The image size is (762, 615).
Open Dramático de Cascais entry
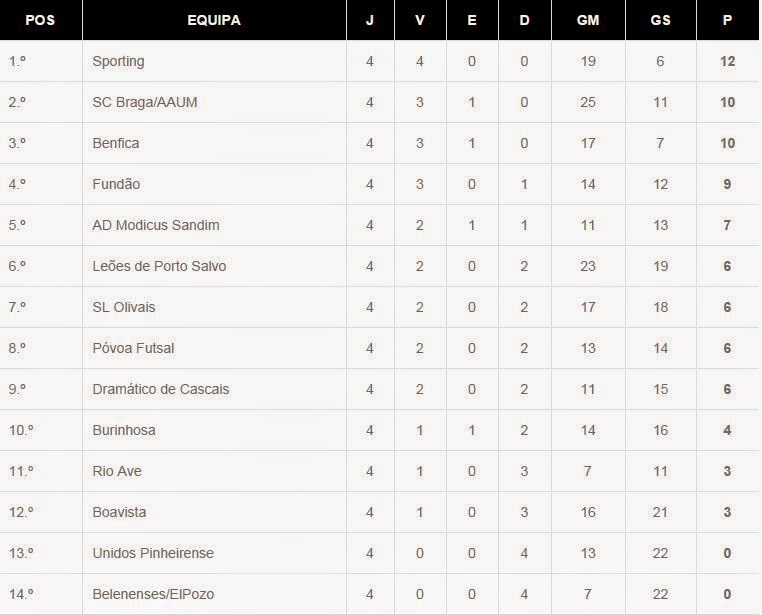coord(161,389)
